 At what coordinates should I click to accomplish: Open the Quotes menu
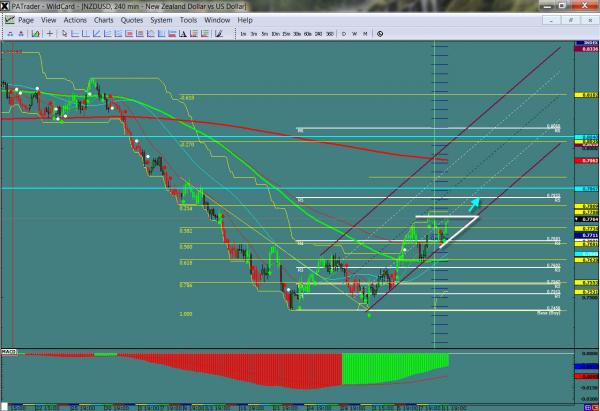point(132,19)
